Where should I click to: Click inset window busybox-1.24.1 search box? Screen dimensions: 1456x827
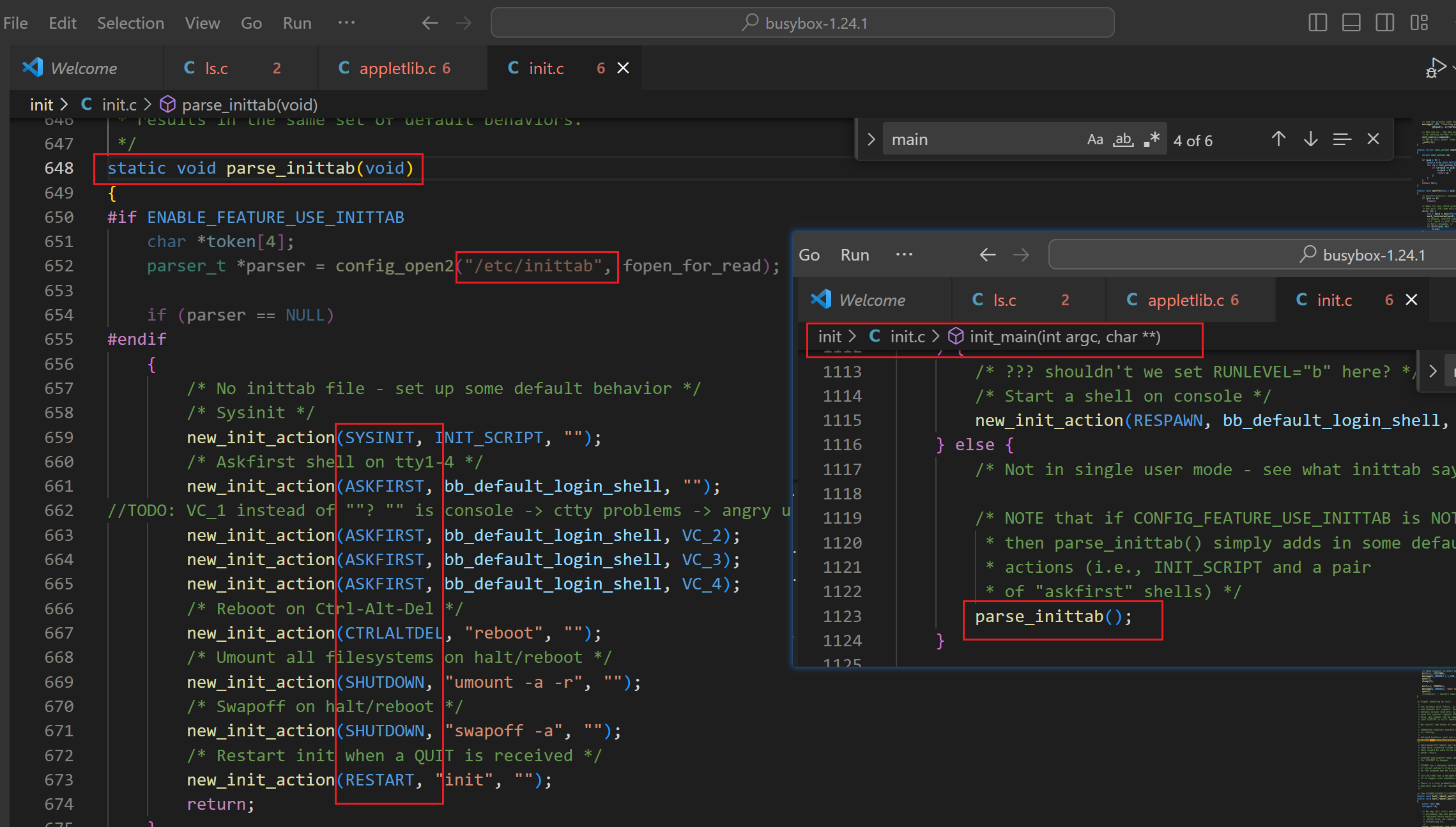pyautogui.click(x=1252, y=255)
